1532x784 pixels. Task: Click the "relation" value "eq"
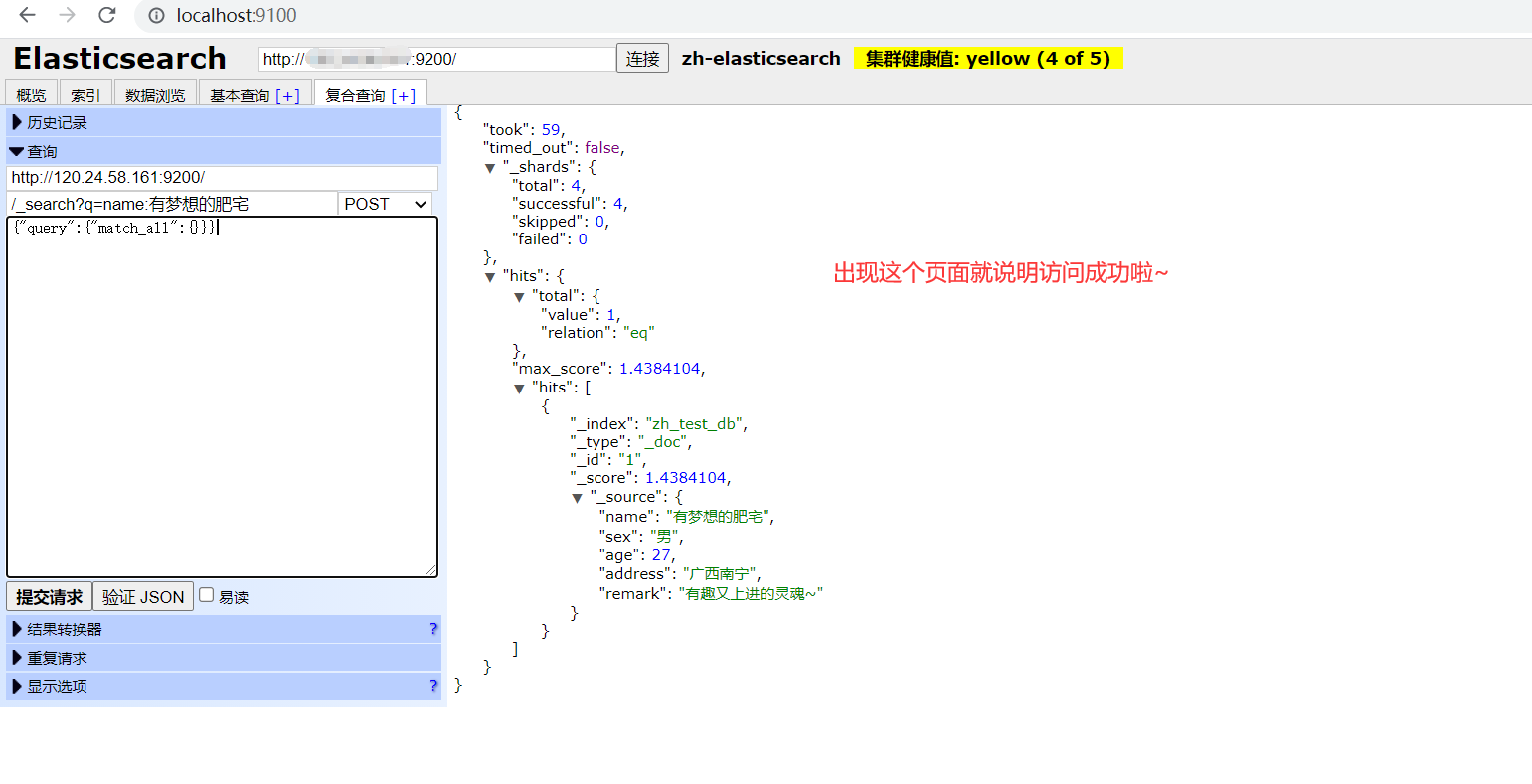tap(638, 333)
